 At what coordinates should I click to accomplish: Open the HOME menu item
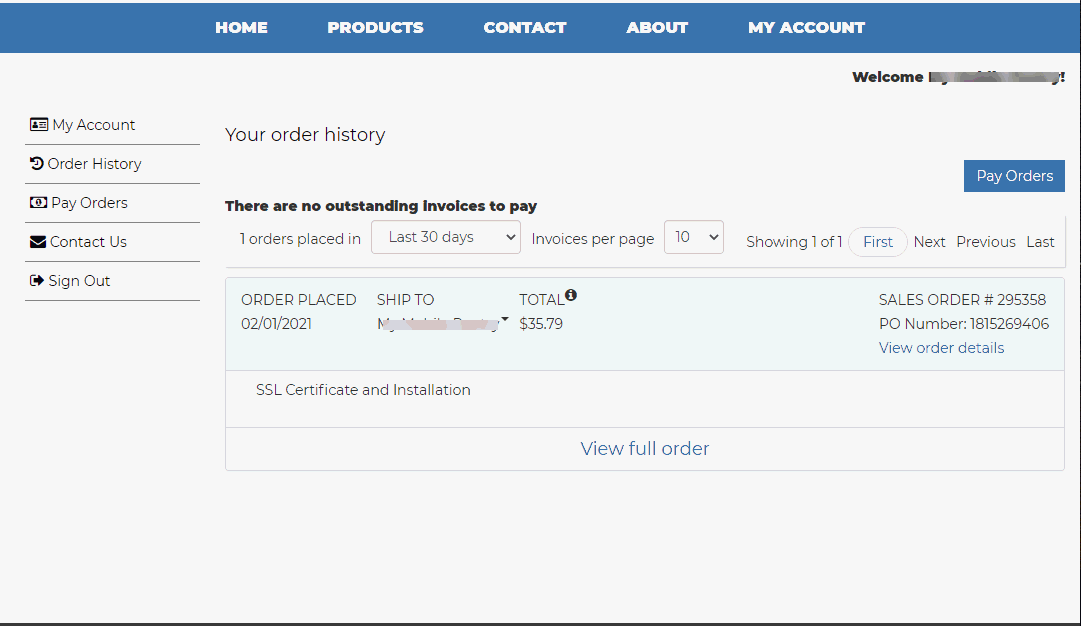click(241, 27)
